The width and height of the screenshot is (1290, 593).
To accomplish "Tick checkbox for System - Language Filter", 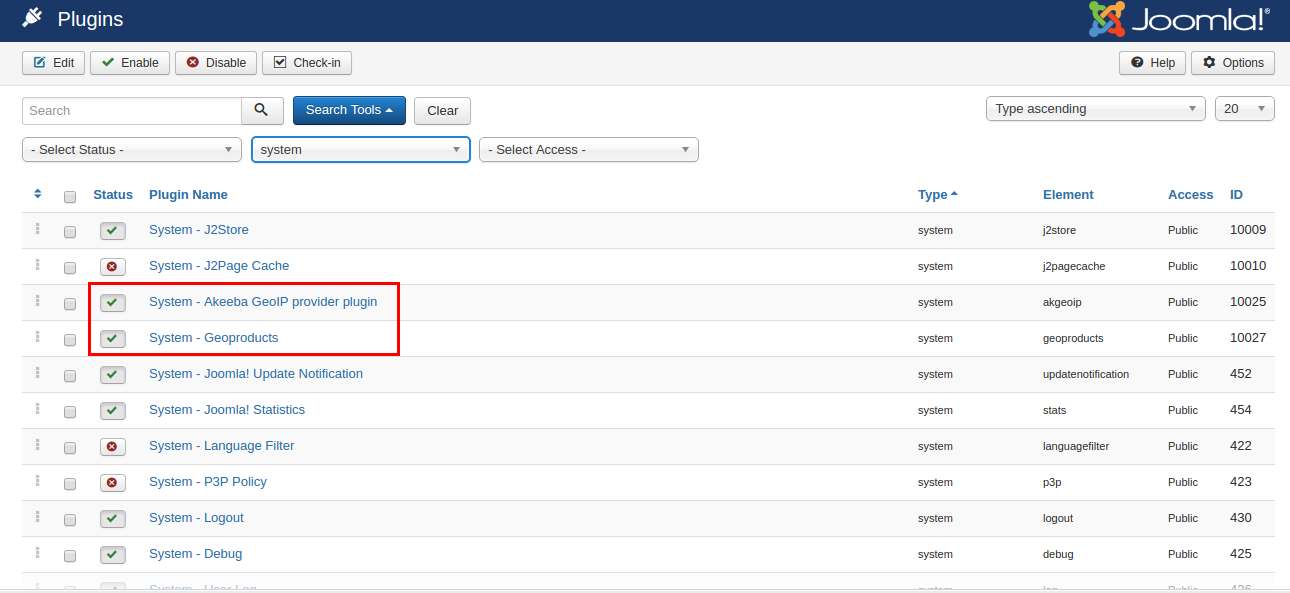I will 70,448.
